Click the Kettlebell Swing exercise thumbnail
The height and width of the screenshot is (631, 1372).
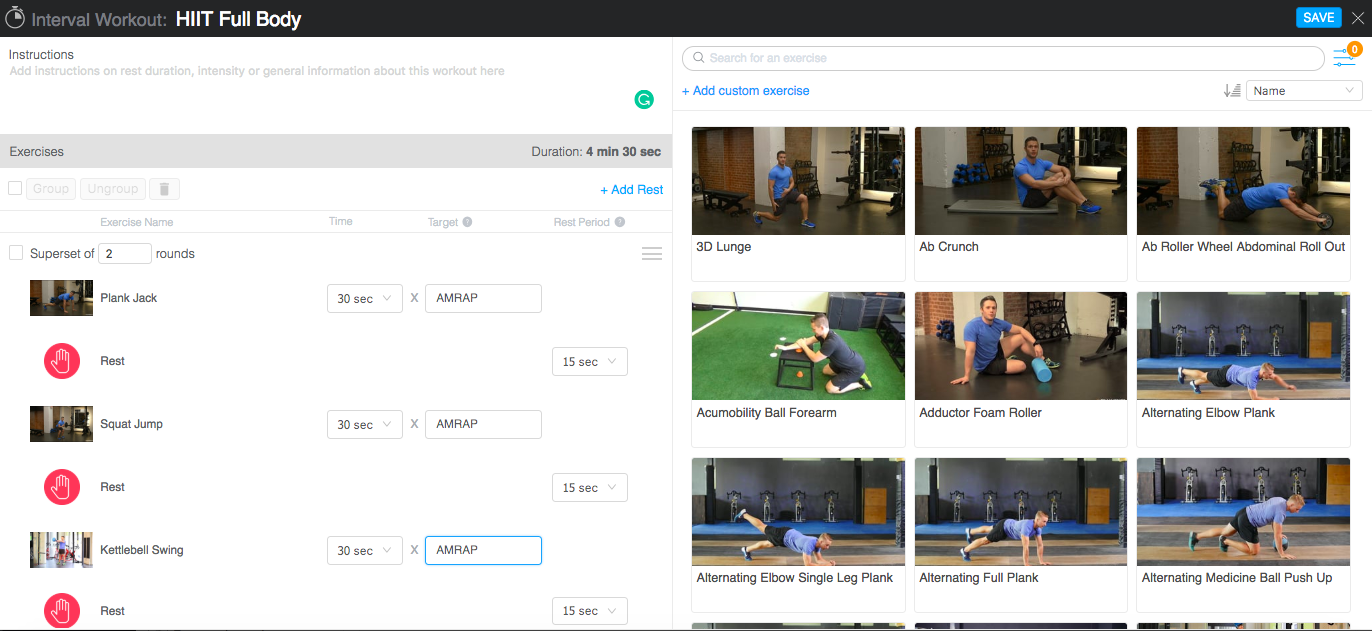pos(61,550)
